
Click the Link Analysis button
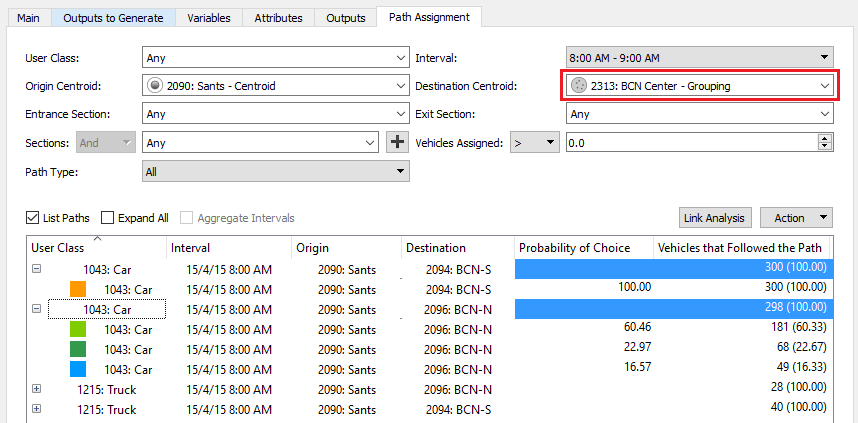click(715, 218)
